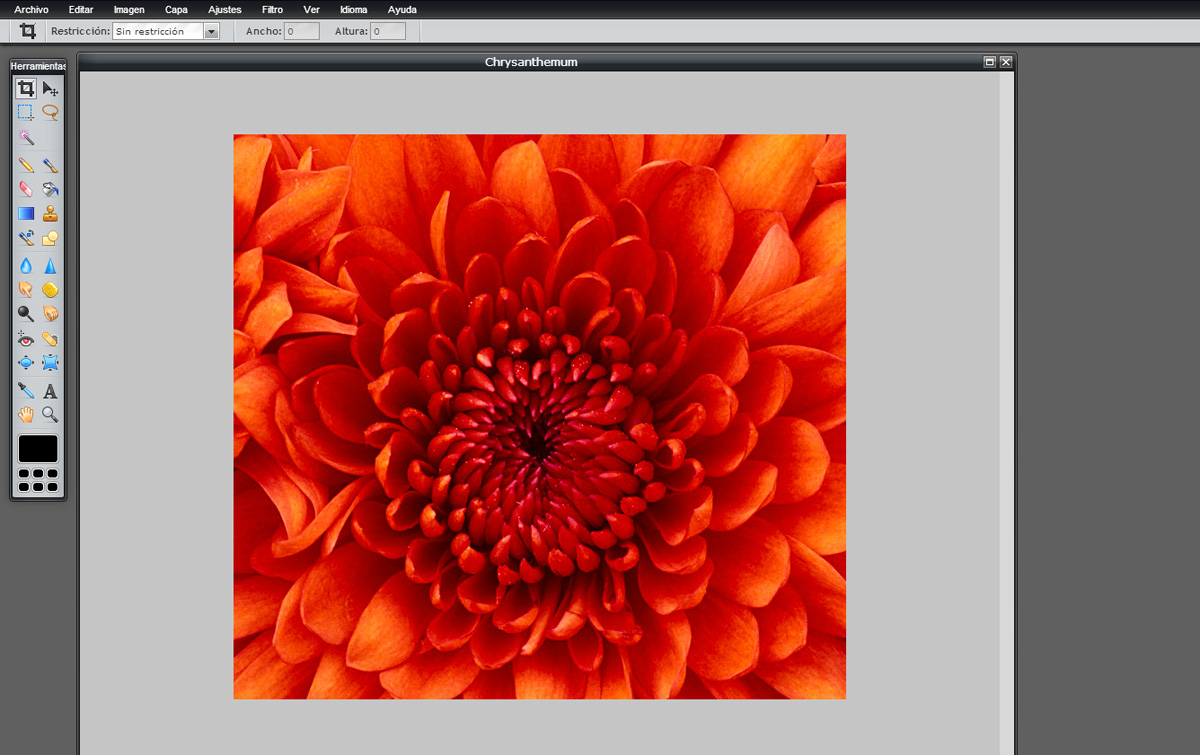The height and width of the screenshot is (755, 1200).
Task: Select the Sharpen cone tool
Action: [x=50, y=266]
